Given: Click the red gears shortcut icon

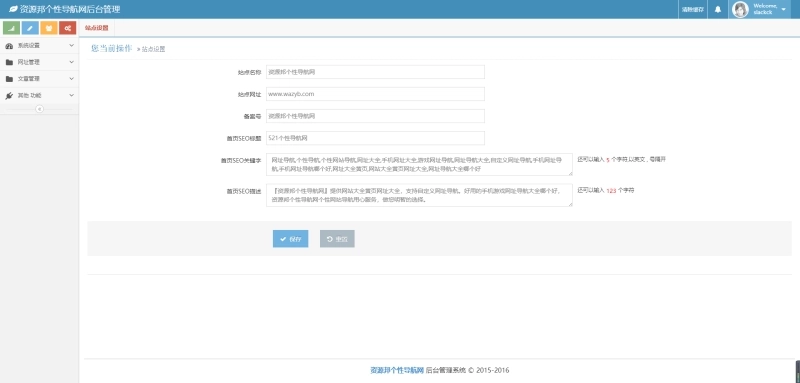Looking at the screenshot, I should 67,28.
